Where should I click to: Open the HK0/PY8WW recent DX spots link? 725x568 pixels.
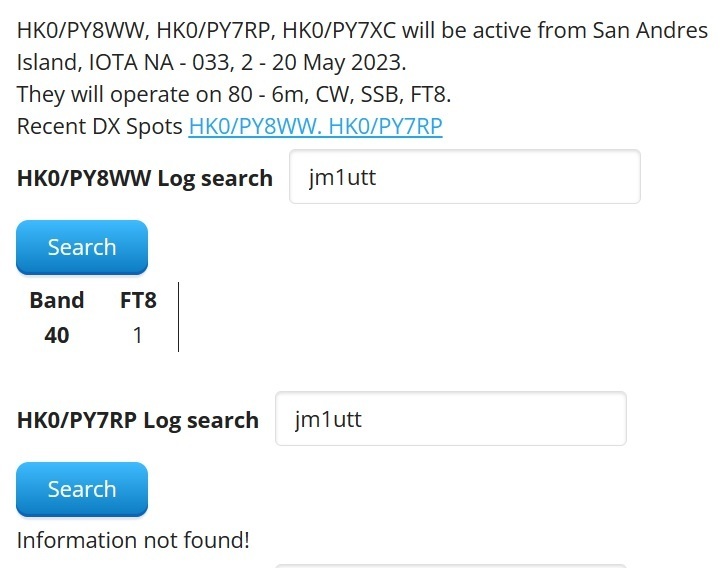point(250,126)
